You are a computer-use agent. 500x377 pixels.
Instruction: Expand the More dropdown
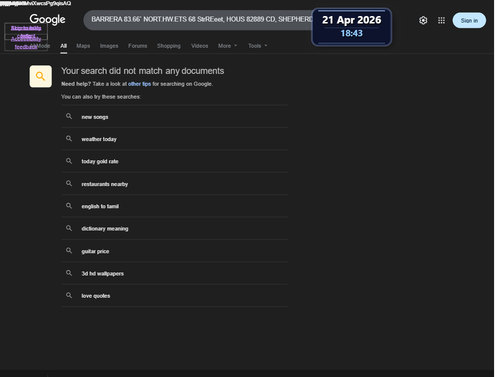click(x=227, y=46)
